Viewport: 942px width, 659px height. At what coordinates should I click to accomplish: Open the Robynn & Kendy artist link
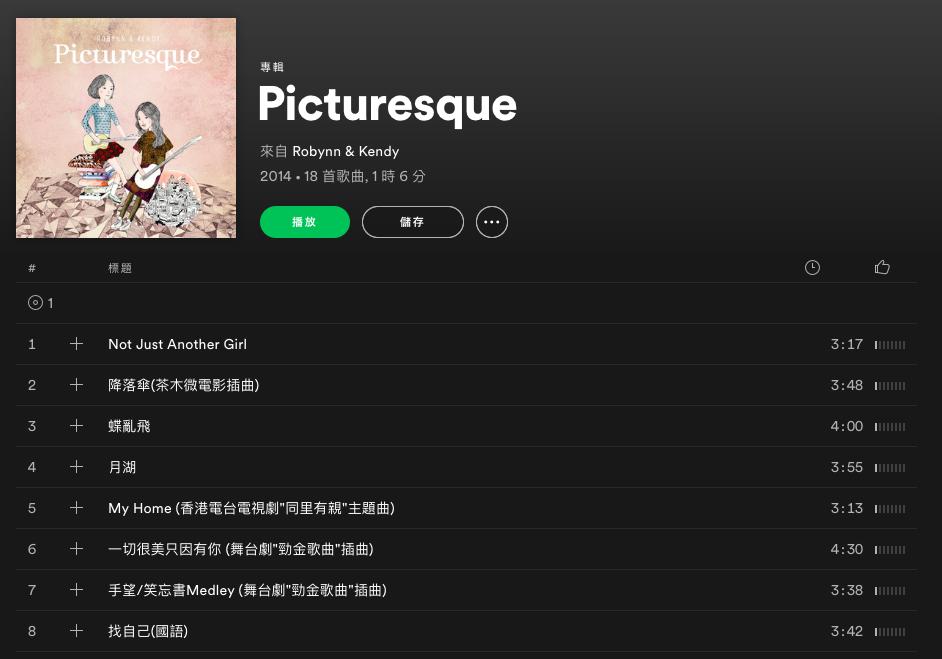[x=345, y=151]
